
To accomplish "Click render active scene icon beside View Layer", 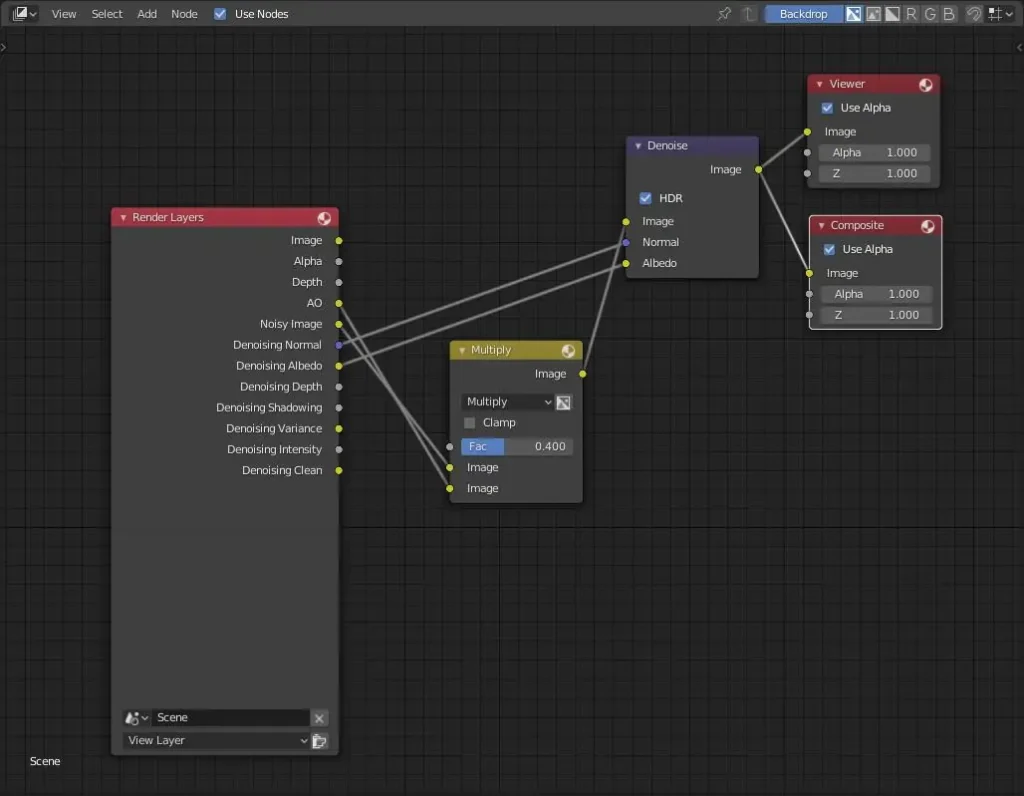I will 319,741.
